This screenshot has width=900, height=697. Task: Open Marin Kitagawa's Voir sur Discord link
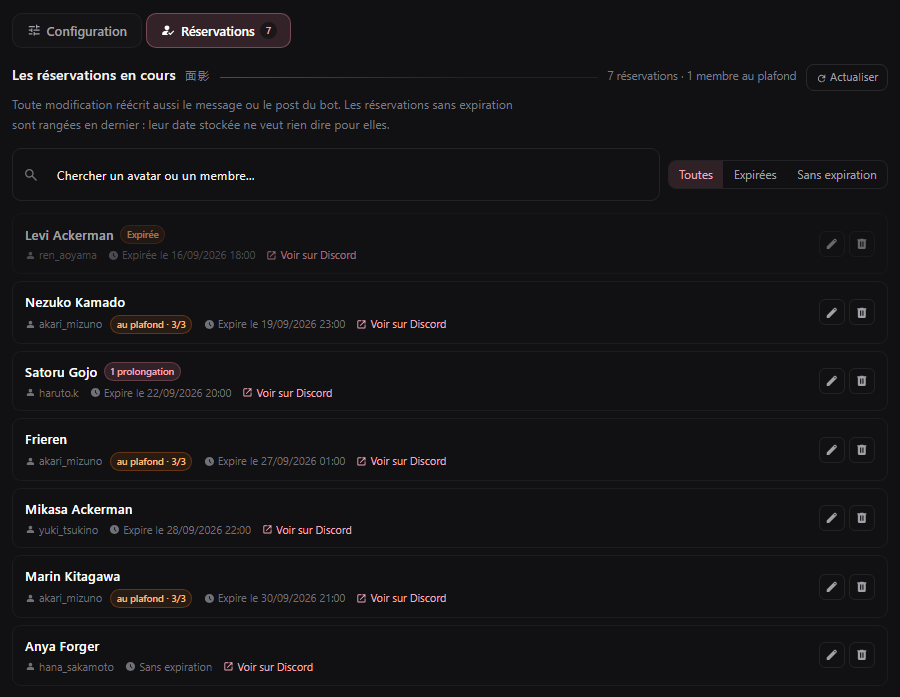click(401, 598)
